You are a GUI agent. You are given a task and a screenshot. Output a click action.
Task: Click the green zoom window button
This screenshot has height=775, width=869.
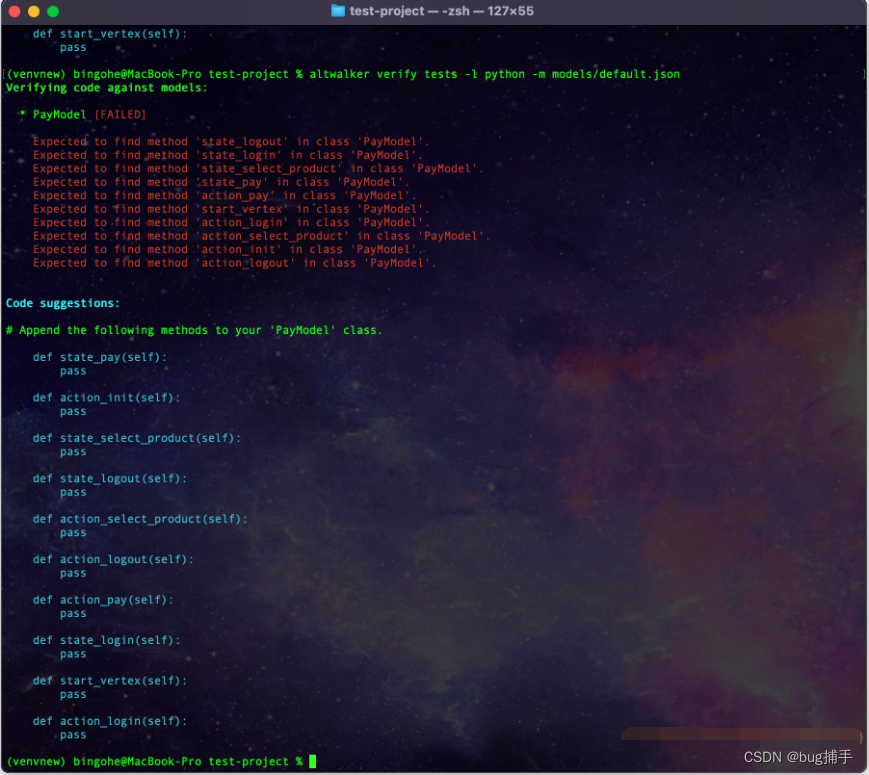coord(53,11)
